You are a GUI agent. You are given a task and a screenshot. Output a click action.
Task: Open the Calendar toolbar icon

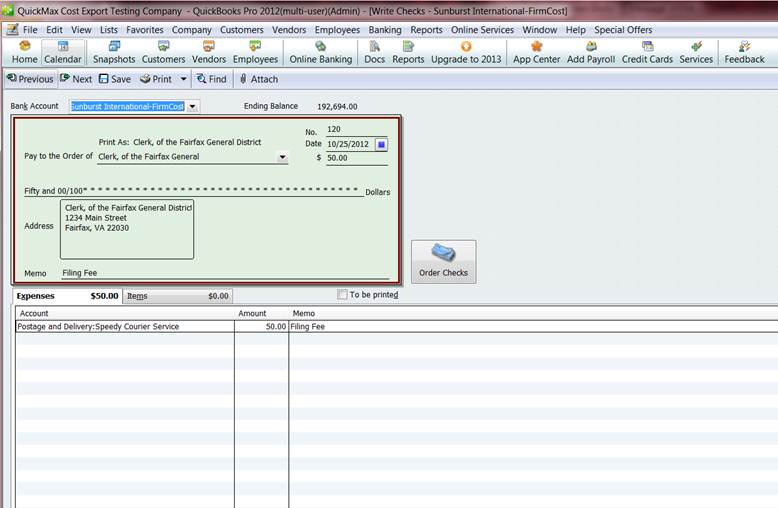(63, 53)
